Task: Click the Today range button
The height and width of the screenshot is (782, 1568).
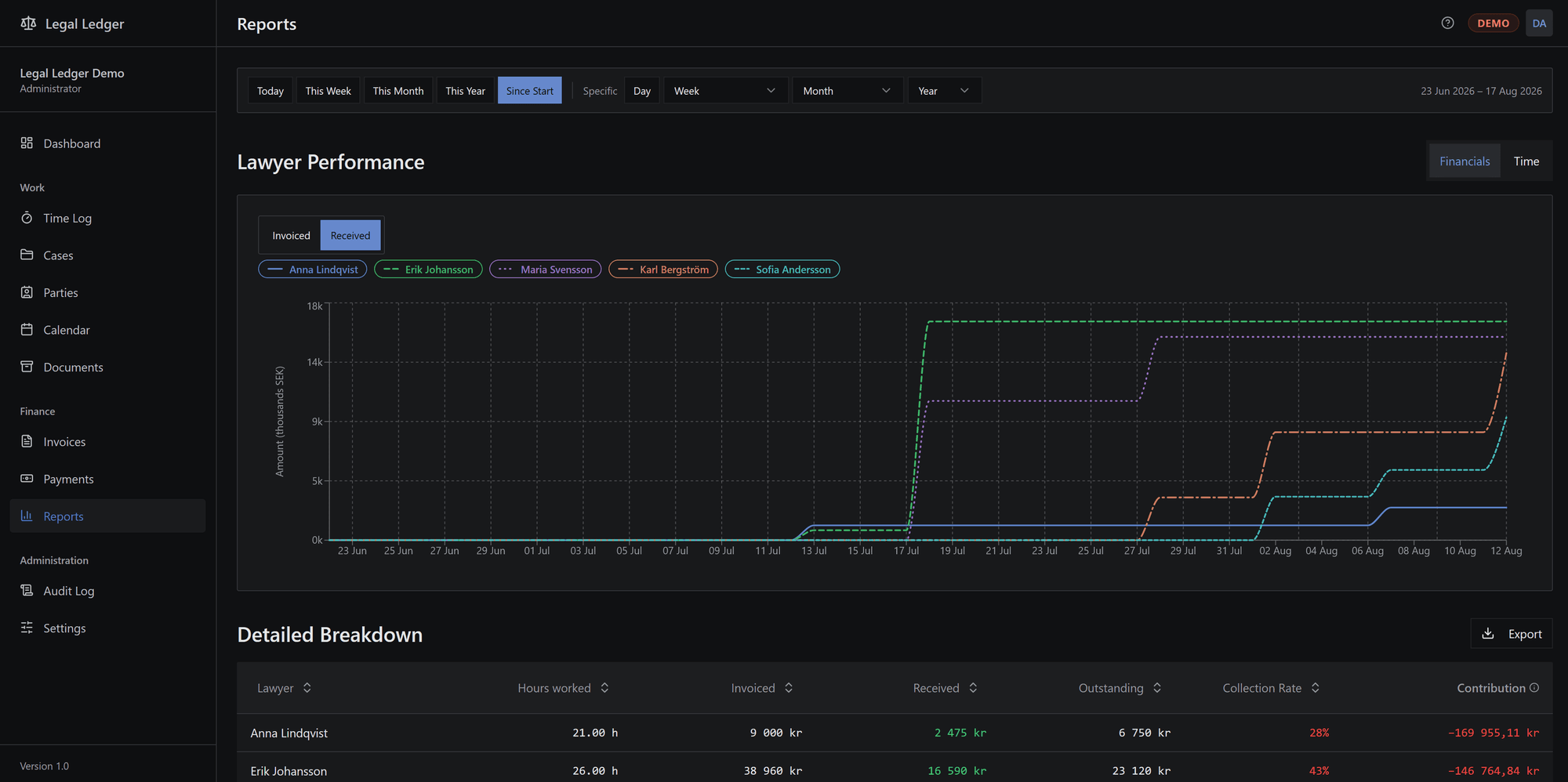Action: tap(270, 91)
